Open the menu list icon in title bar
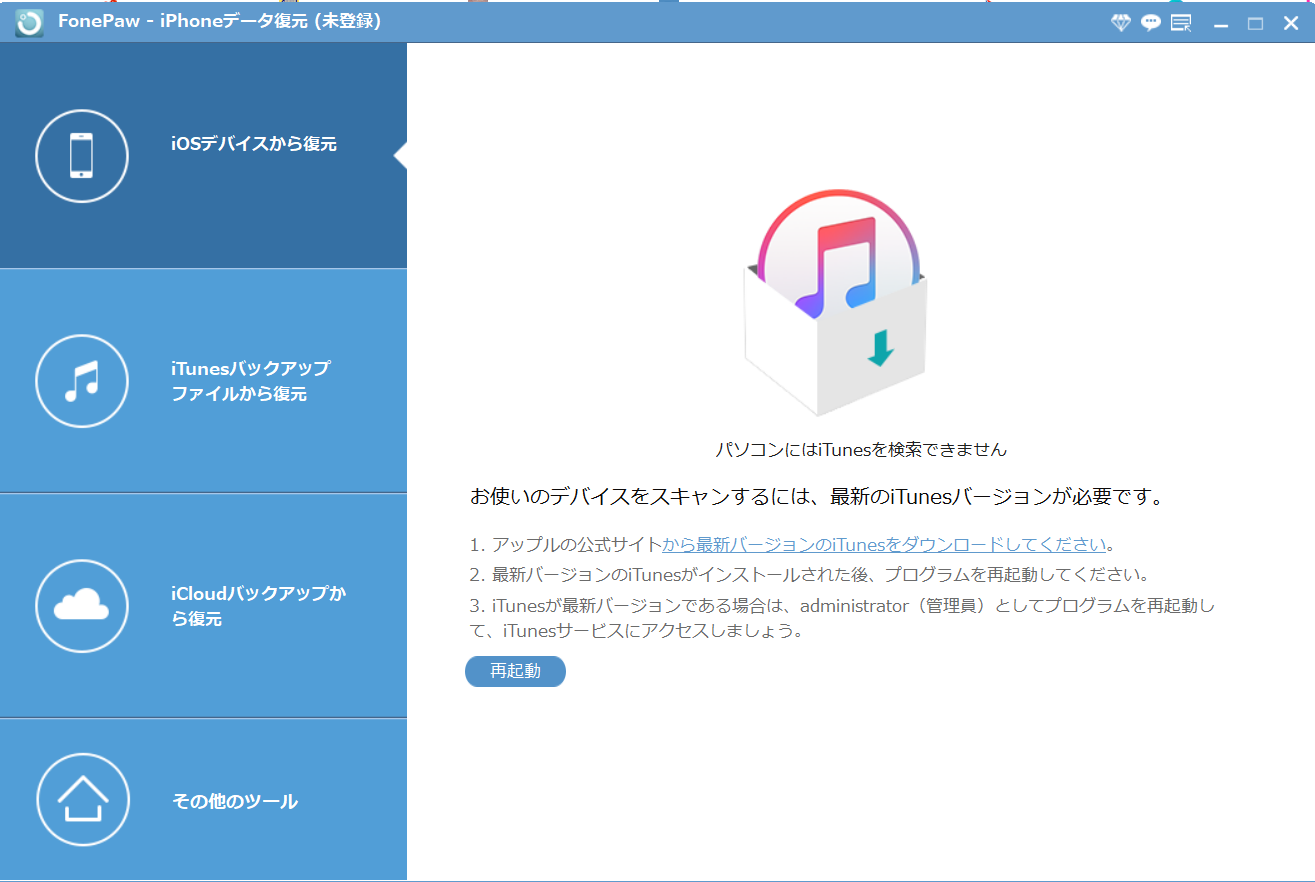Viewport: 1315px width, 882px height. pyautogui.click(x=1181, y=23)
